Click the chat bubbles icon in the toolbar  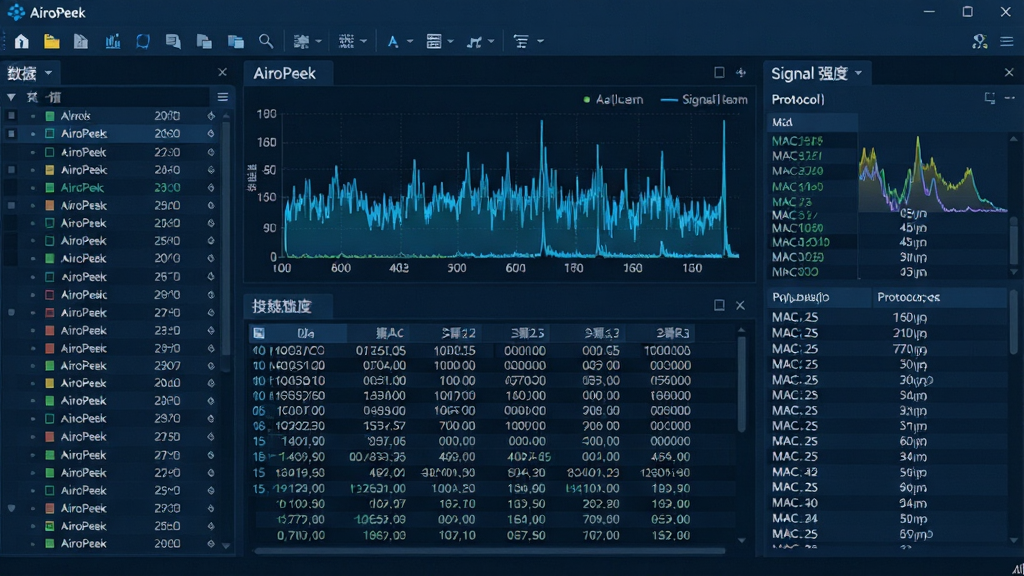[x=173, y=42]
